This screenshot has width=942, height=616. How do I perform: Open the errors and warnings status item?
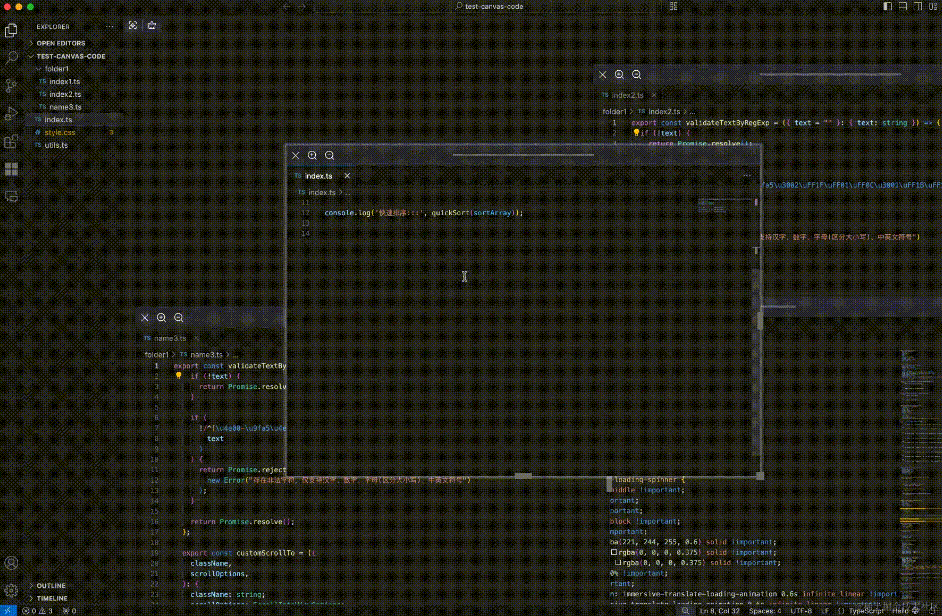(37, 611)
